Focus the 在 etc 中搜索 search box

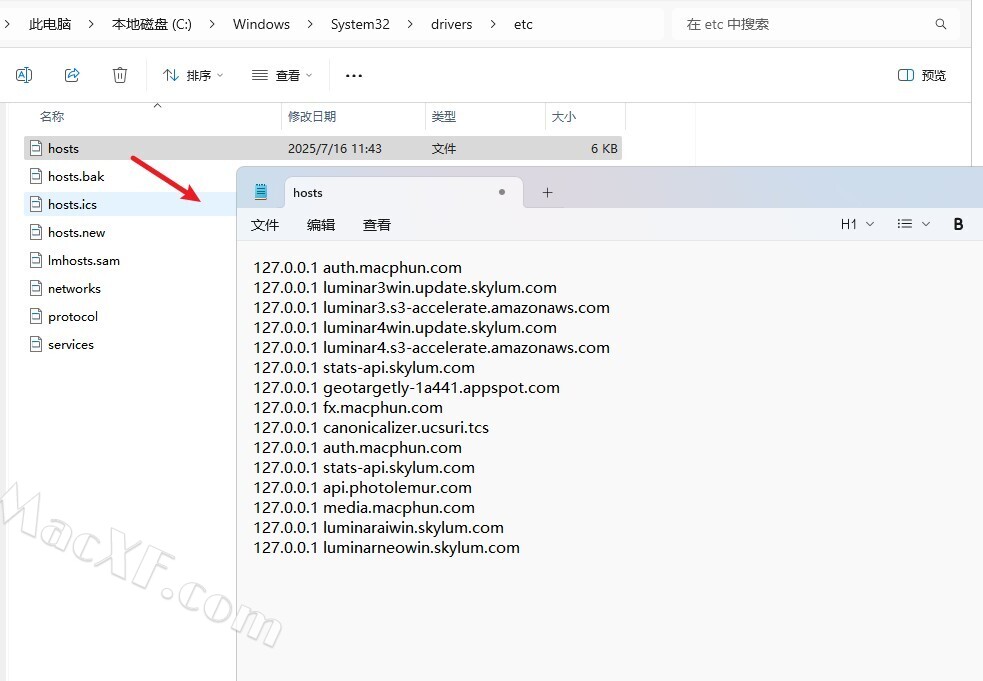[x=816, y=24]
